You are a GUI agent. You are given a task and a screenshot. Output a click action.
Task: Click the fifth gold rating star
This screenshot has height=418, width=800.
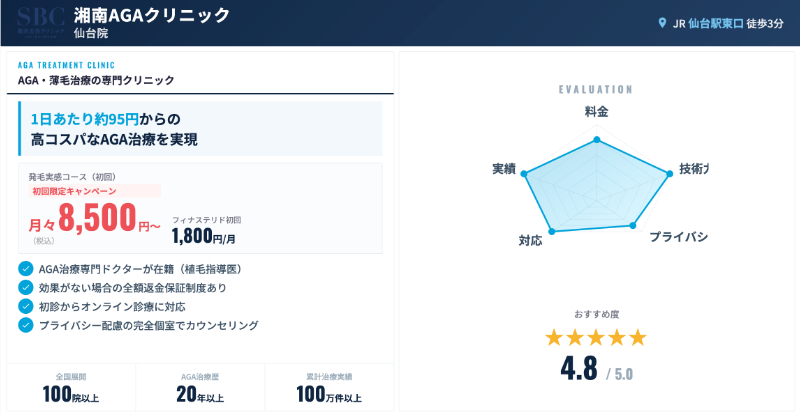[x=637, y=337]
